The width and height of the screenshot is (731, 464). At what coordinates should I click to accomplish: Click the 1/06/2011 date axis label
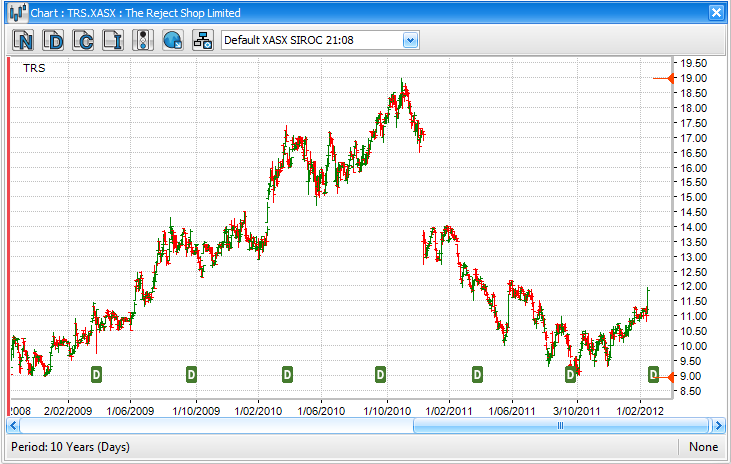[x=512, y=411]
